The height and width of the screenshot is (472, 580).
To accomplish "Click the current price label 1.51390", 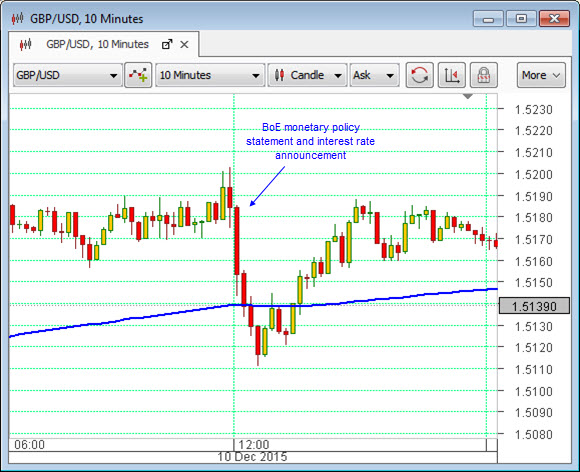I will point(534,306).
